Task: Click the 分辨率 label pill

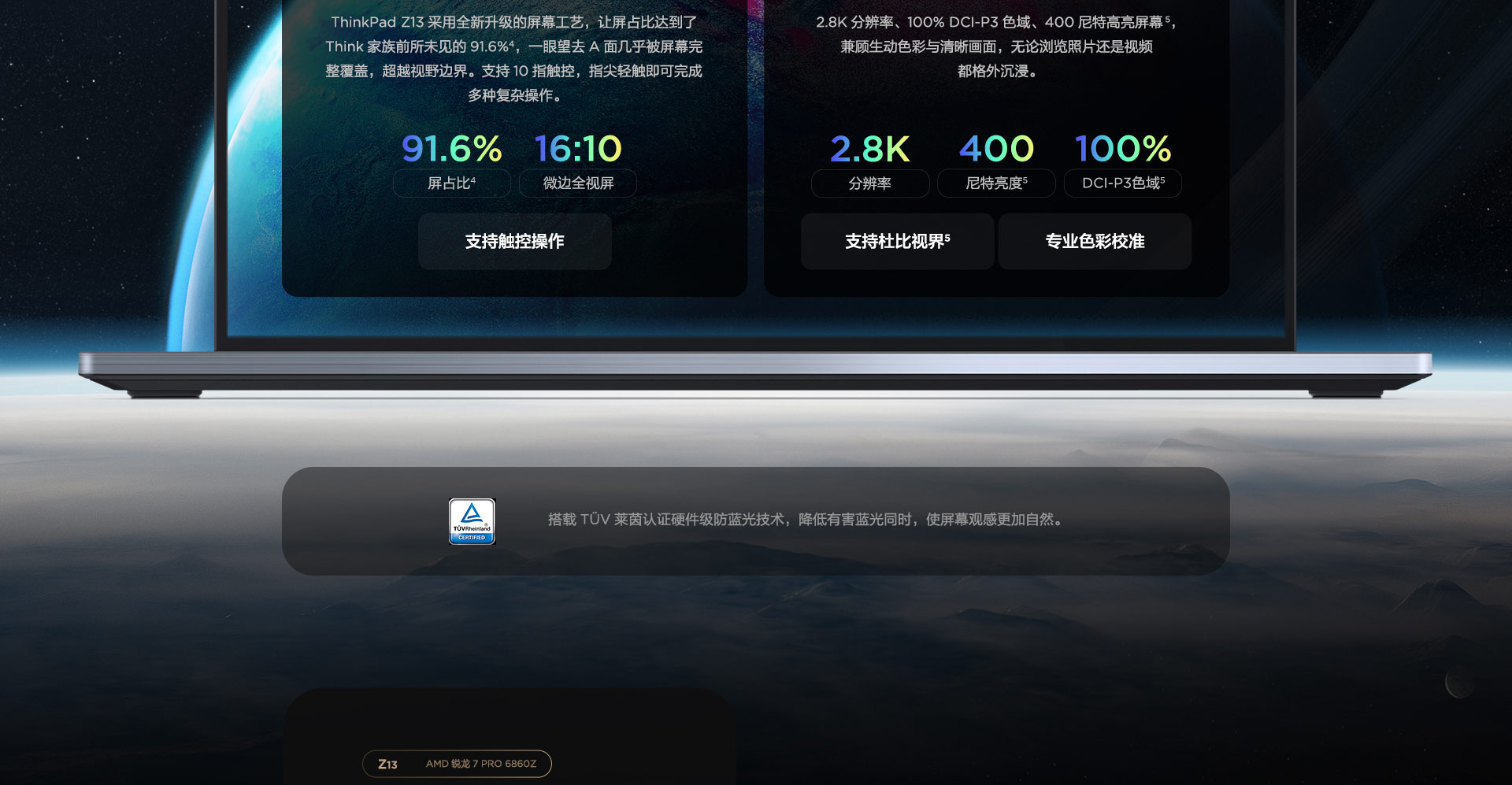Action: [x=870, y=183]
